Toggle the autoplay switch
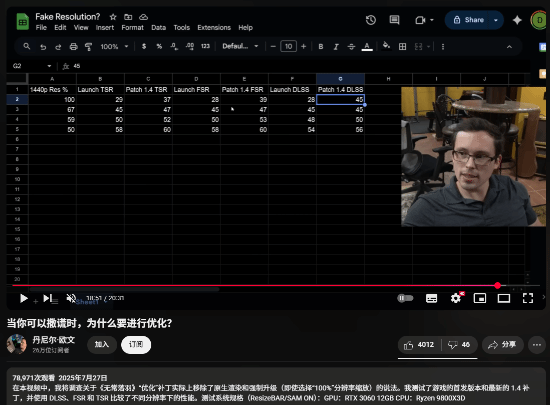550x405 pixels. [x=405, y=298]
